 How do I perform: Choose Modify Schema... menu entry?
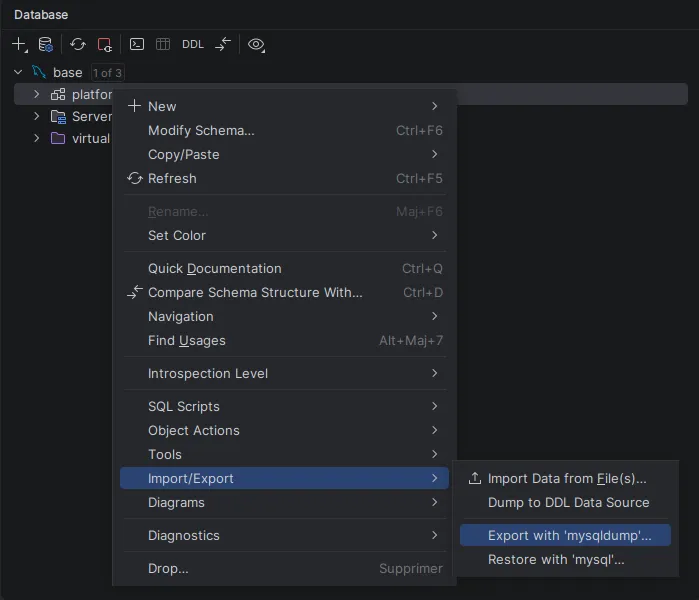[x=284, y=130]
